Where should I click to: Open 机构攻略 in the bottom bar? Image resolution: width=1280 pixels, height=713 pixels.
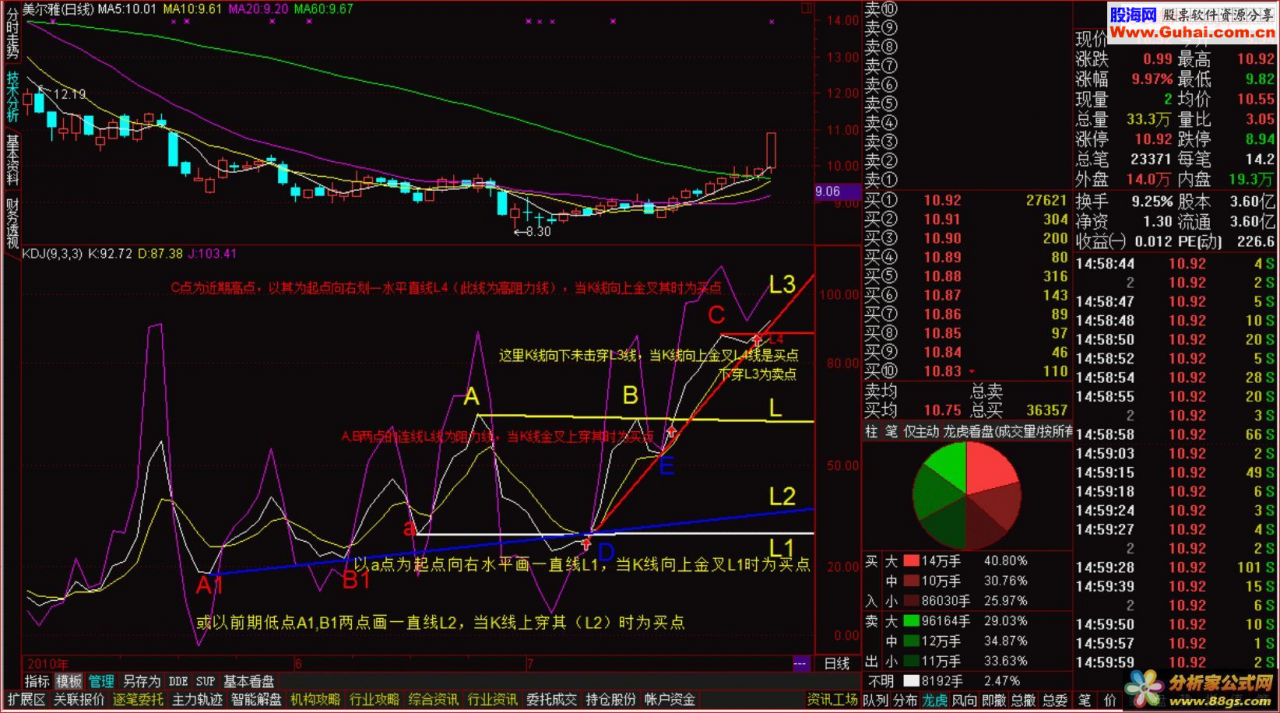[315, 700]
